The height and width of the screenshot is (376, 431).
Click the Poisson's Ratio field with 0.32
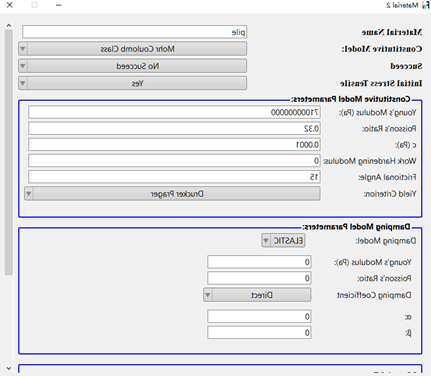tap(174, 129)
